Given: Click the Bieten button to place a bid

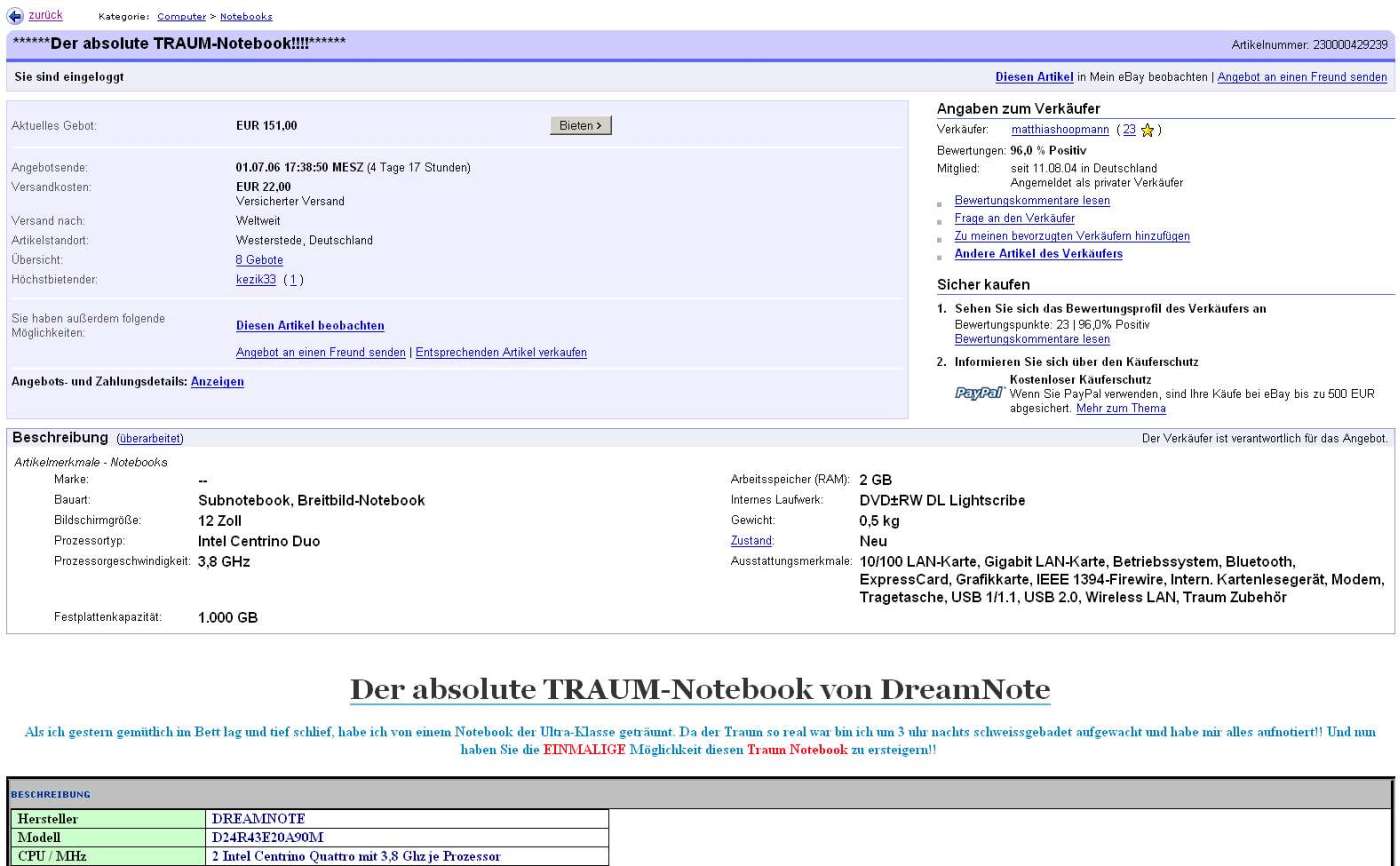Looking at the screenshot, I should (580, 125).
